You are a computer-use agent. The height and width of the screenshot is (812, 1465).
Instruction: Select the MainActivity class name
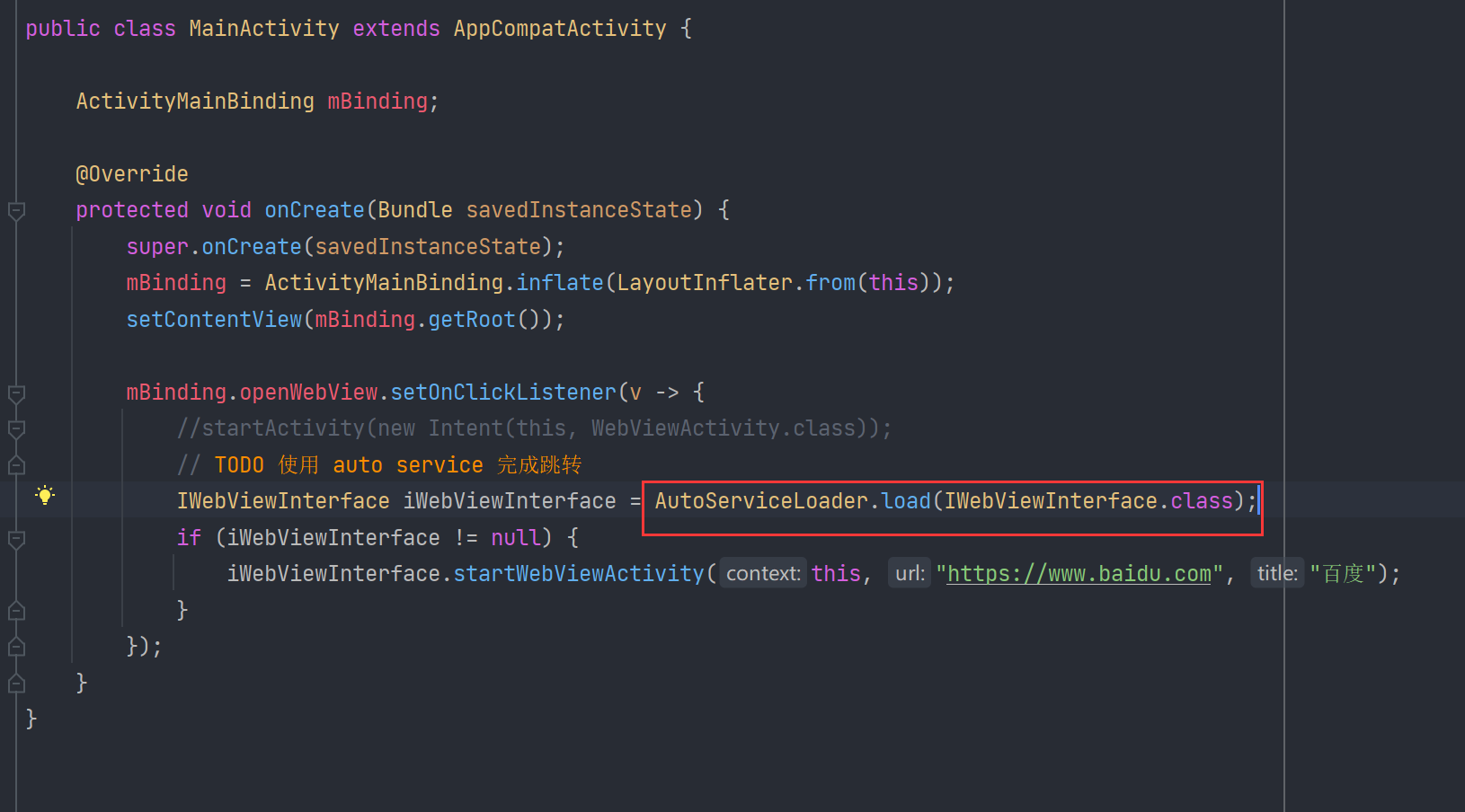tap(263, 28)
